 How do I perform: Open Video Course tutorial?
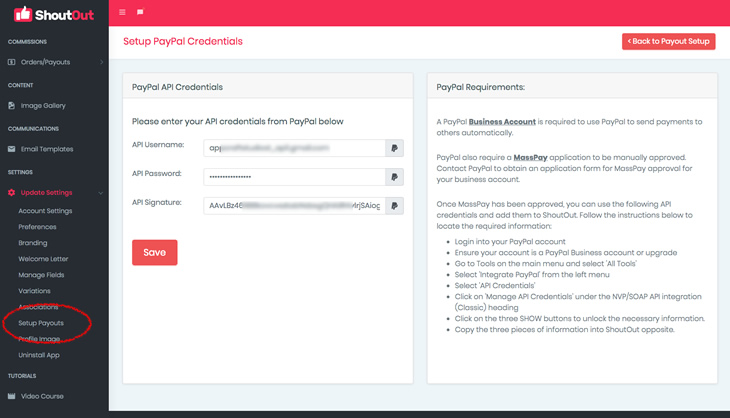point(42,396)
